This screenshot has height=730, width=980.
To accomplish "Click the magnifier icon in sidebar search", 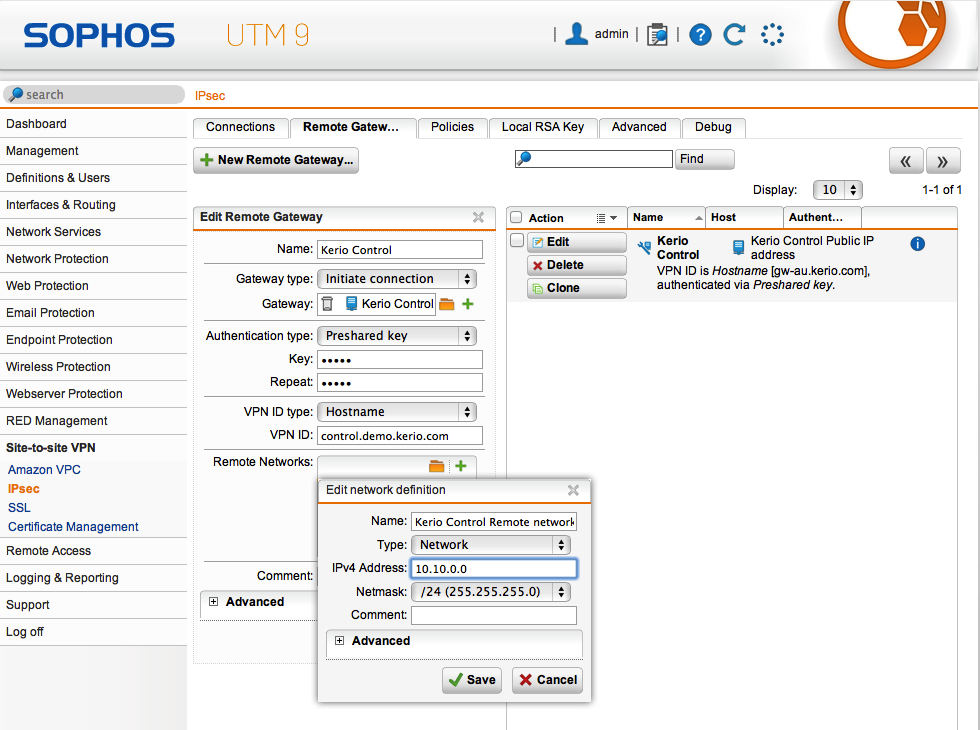I will point(16,94).
